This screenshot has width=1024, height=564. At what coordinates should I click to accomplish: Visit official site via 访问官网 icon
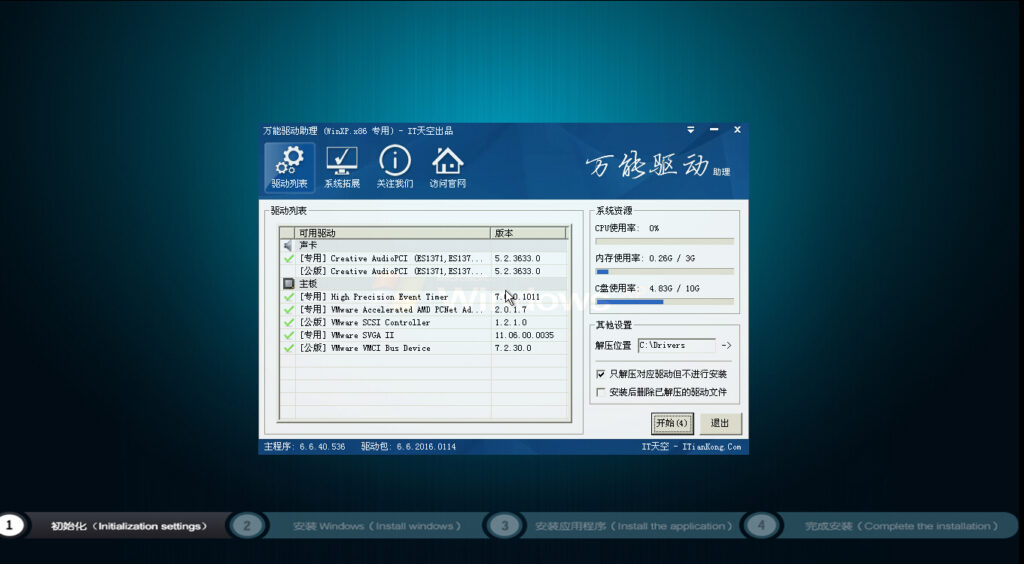(447, 168)
